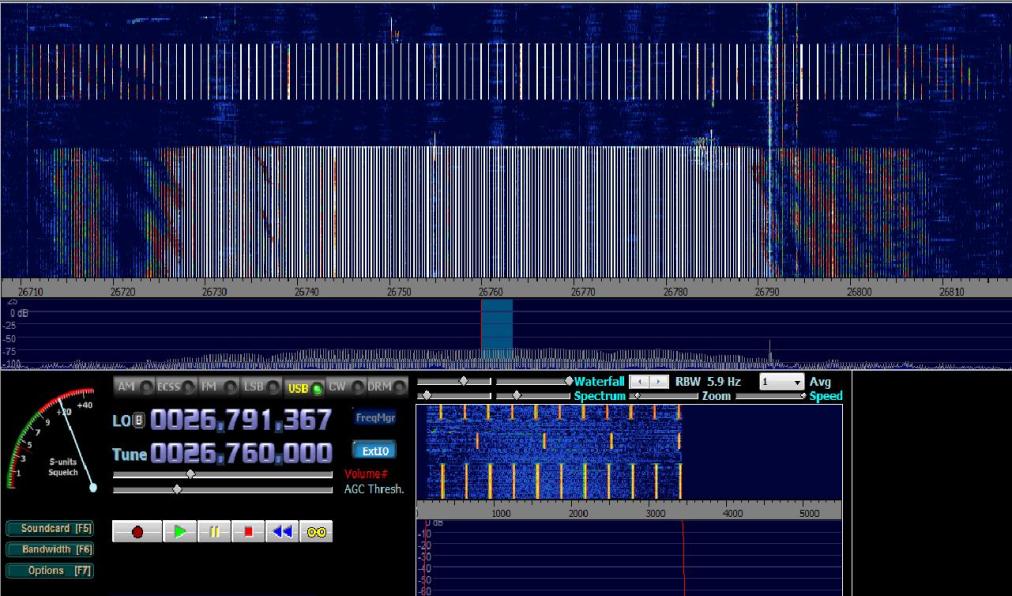
Task: Switch demodulation mode to AM
Action: pyautogui.click(x=127, y=387)
